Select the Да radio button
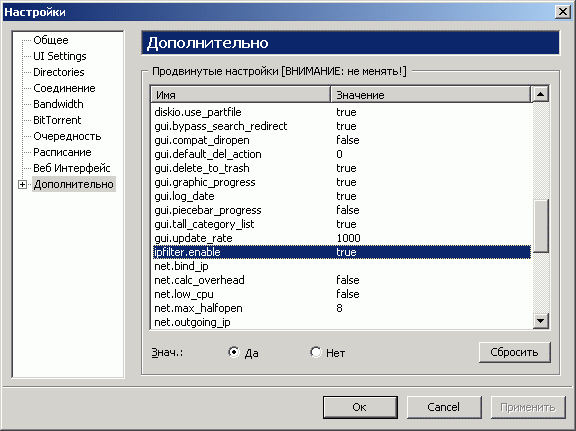 (234, 352)
